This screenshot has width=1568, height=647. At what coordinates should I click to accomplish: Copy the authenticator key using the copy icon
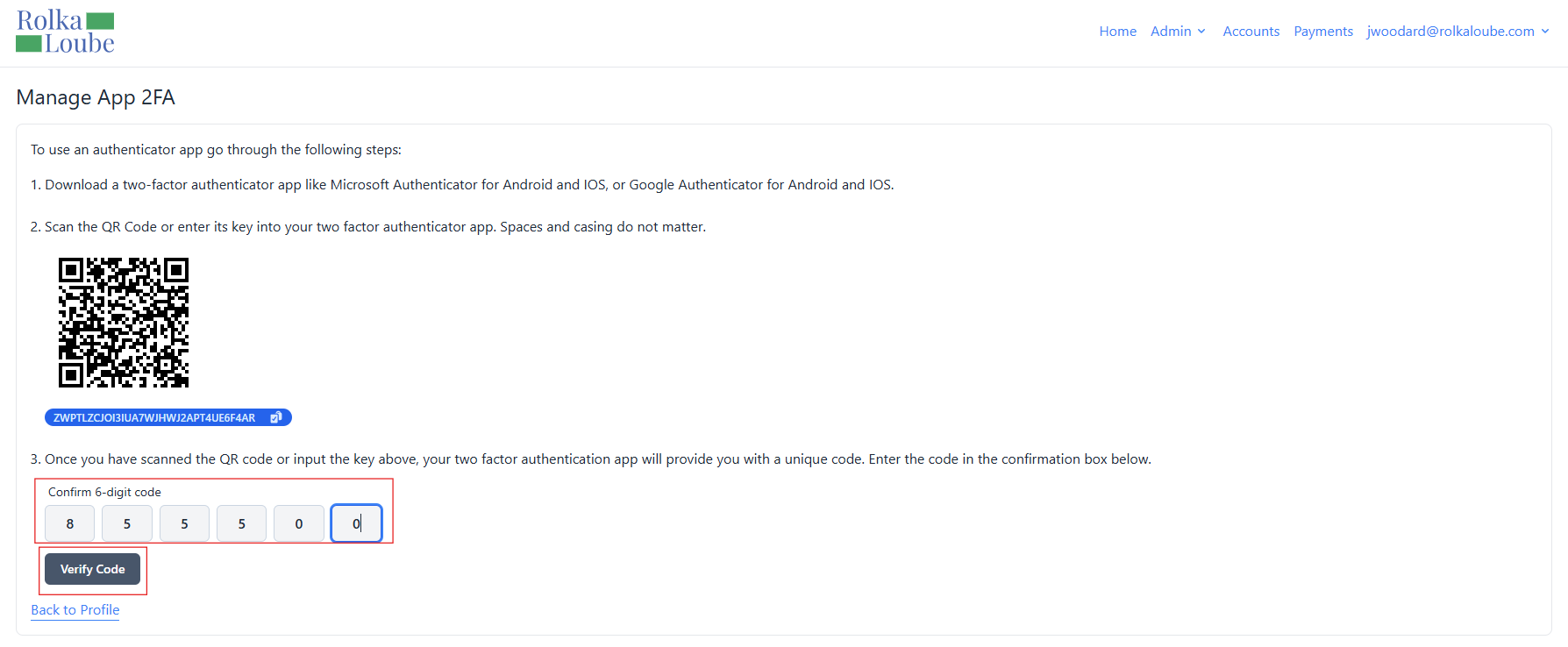(276, 417)
